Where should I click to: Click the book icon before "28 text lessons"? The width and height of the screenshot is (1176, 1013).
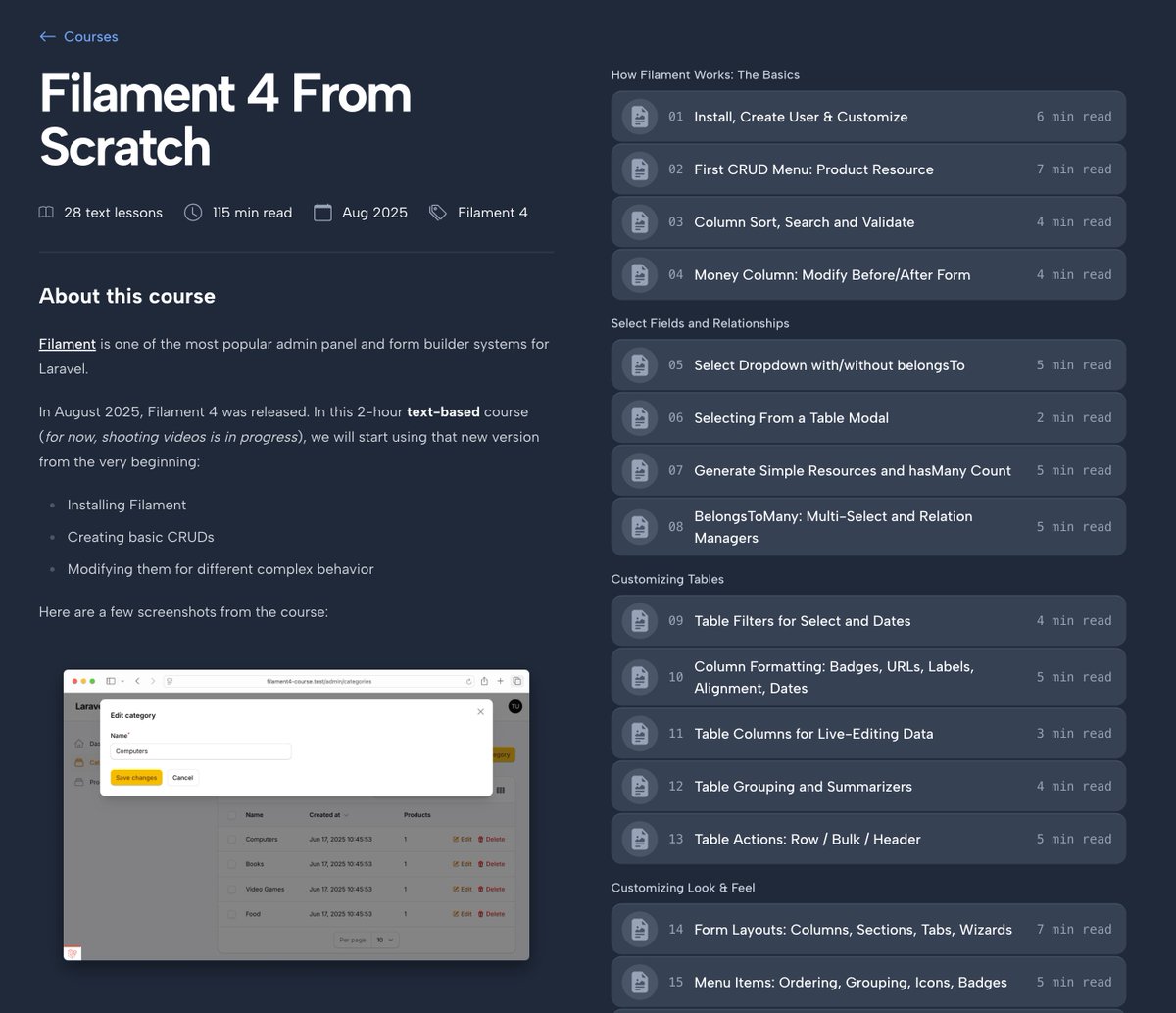click(46, 212)
